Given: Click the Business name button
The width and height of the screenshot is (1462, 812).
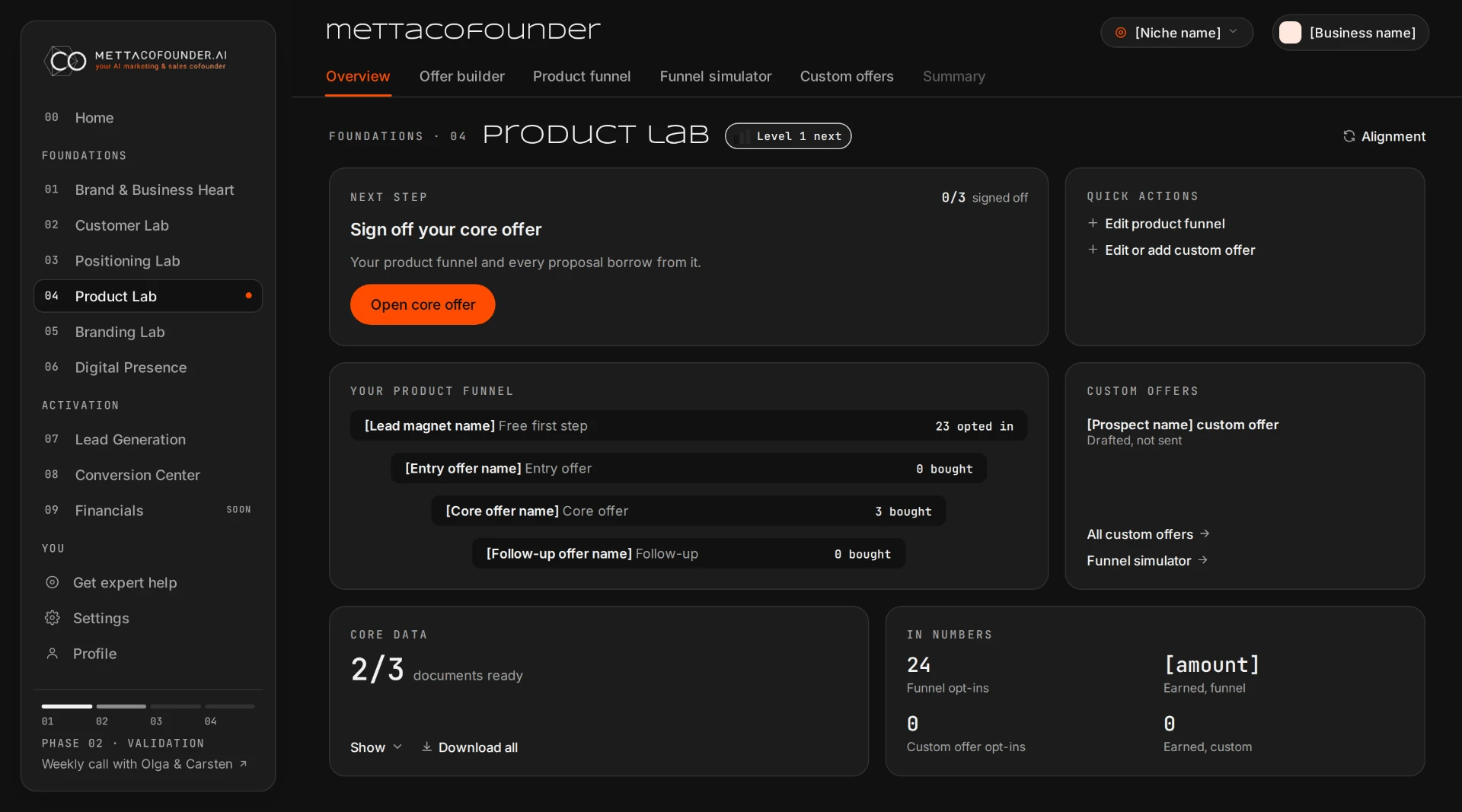Looking at the screenshot, I should click(x=1350, y=33).
